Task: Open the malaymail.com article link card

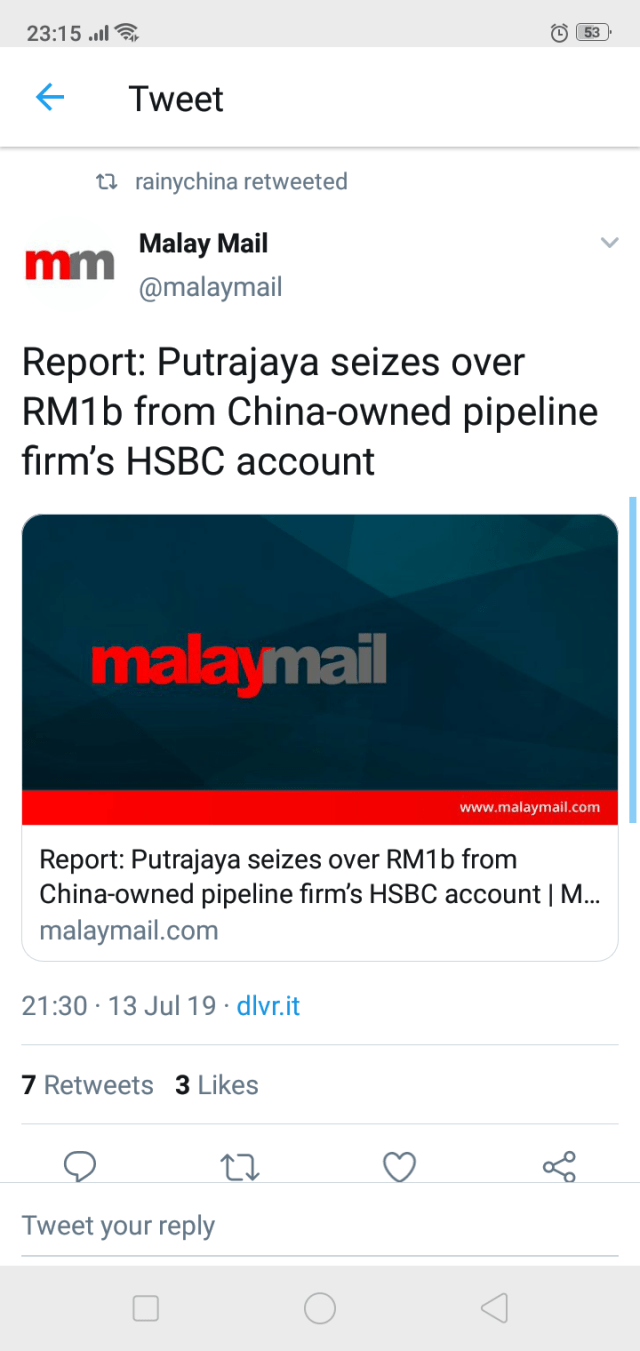Action: (x=320, y=894)
